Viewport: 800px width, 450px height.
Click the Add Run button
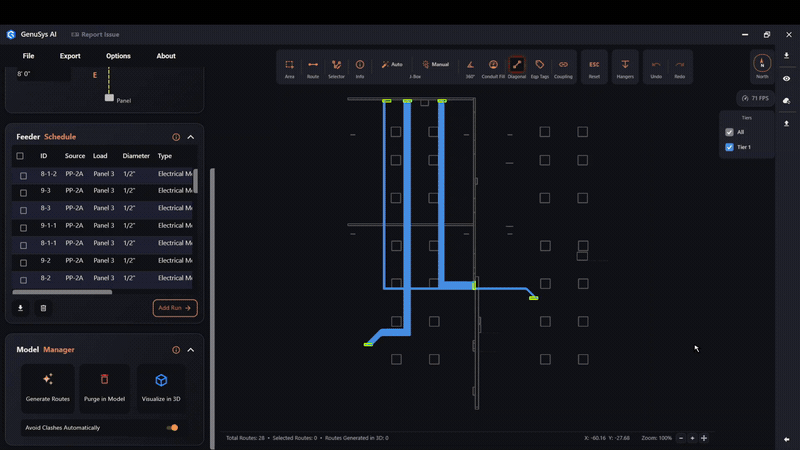(175, 308)
